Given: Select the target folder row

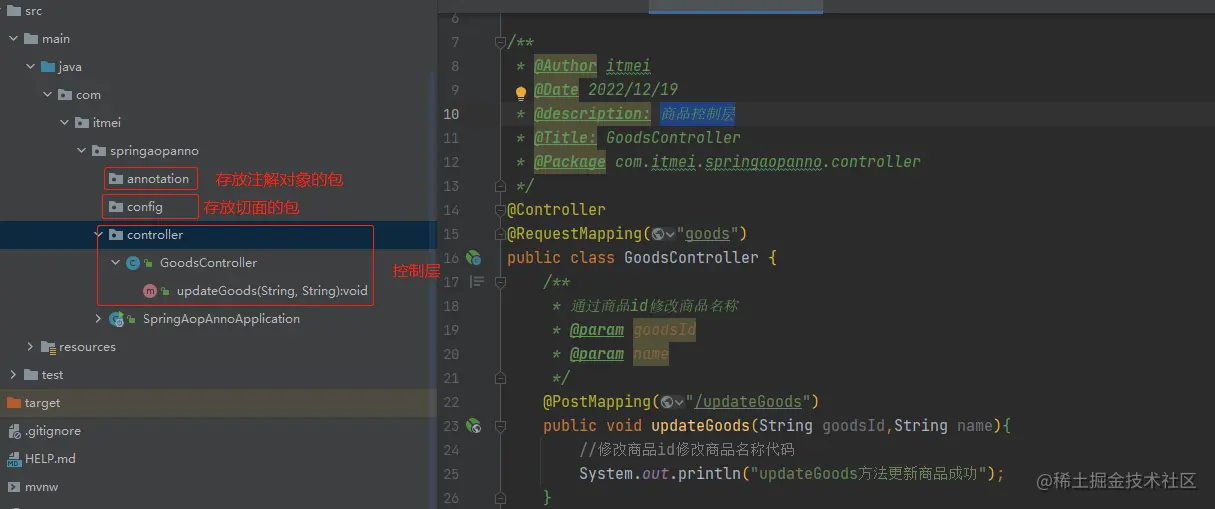Looking at the screenshot, I should click(x=218, y=403).
